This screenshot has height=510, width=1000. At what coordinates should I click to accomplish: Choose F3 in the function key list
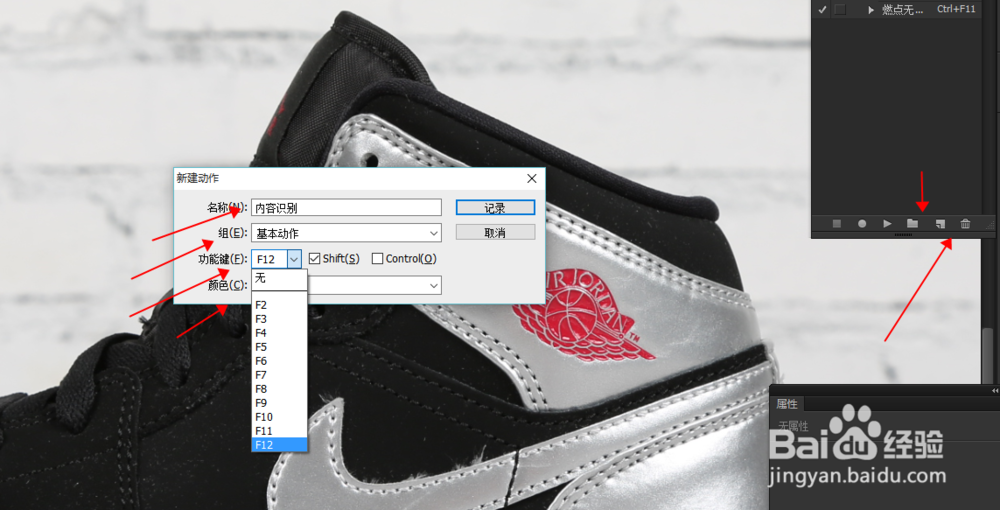(x=279, y=319)
